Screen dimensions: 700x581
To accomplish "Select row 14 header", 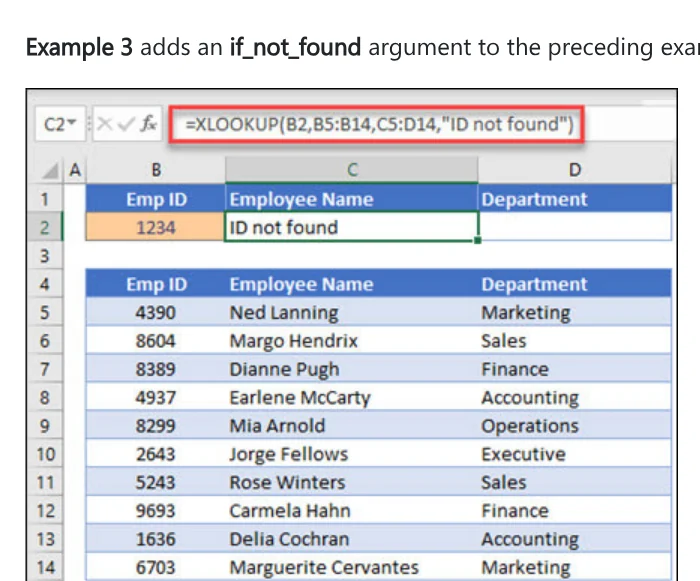I will pyautogui.click(x=45, y=567).
